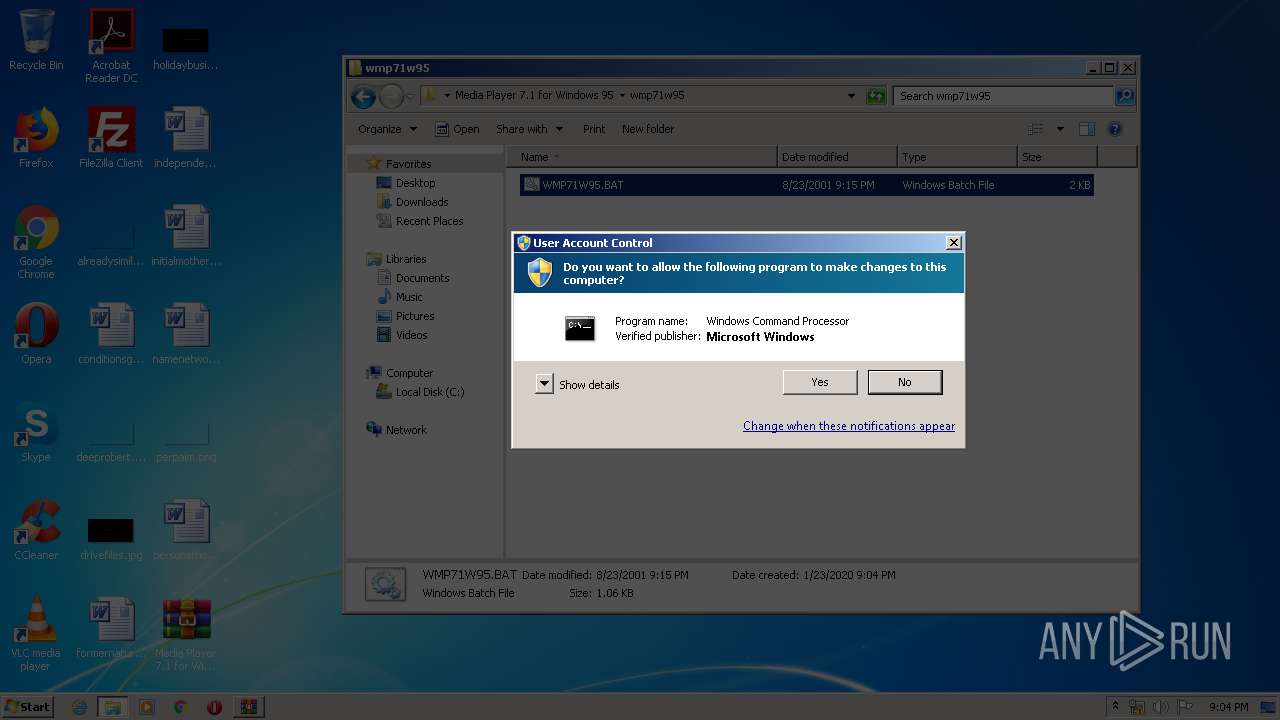Click Windows Explorer taskbar button
1280x720 pixels.
click(113, 707)
